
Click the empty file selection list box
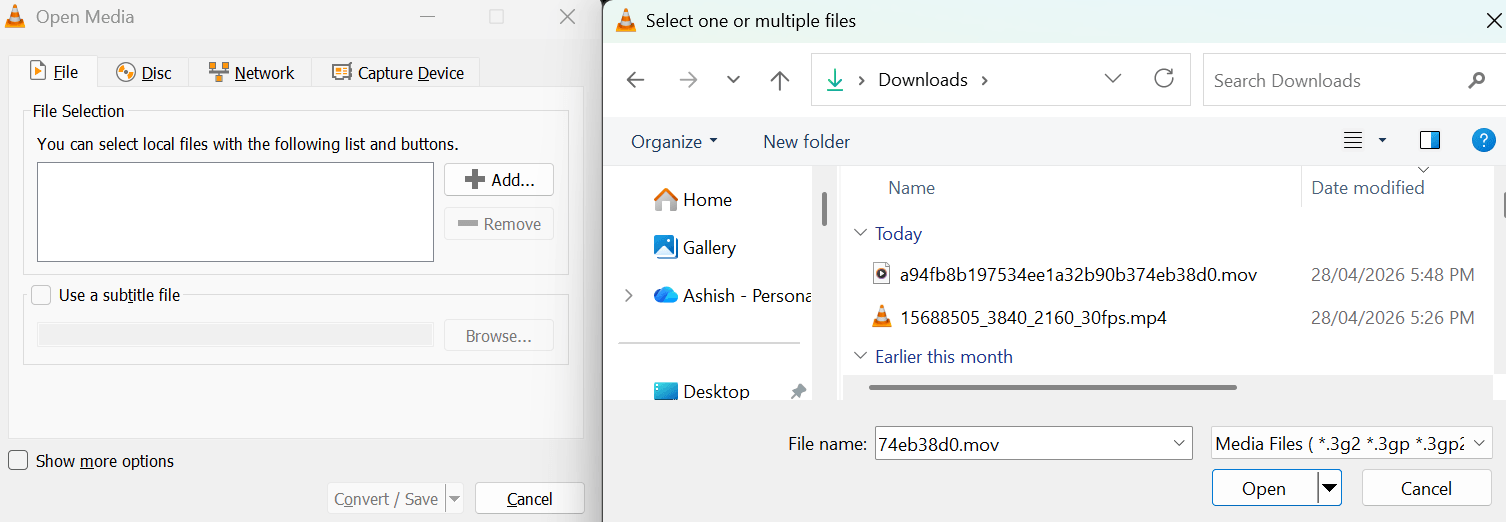click(235, 212)
